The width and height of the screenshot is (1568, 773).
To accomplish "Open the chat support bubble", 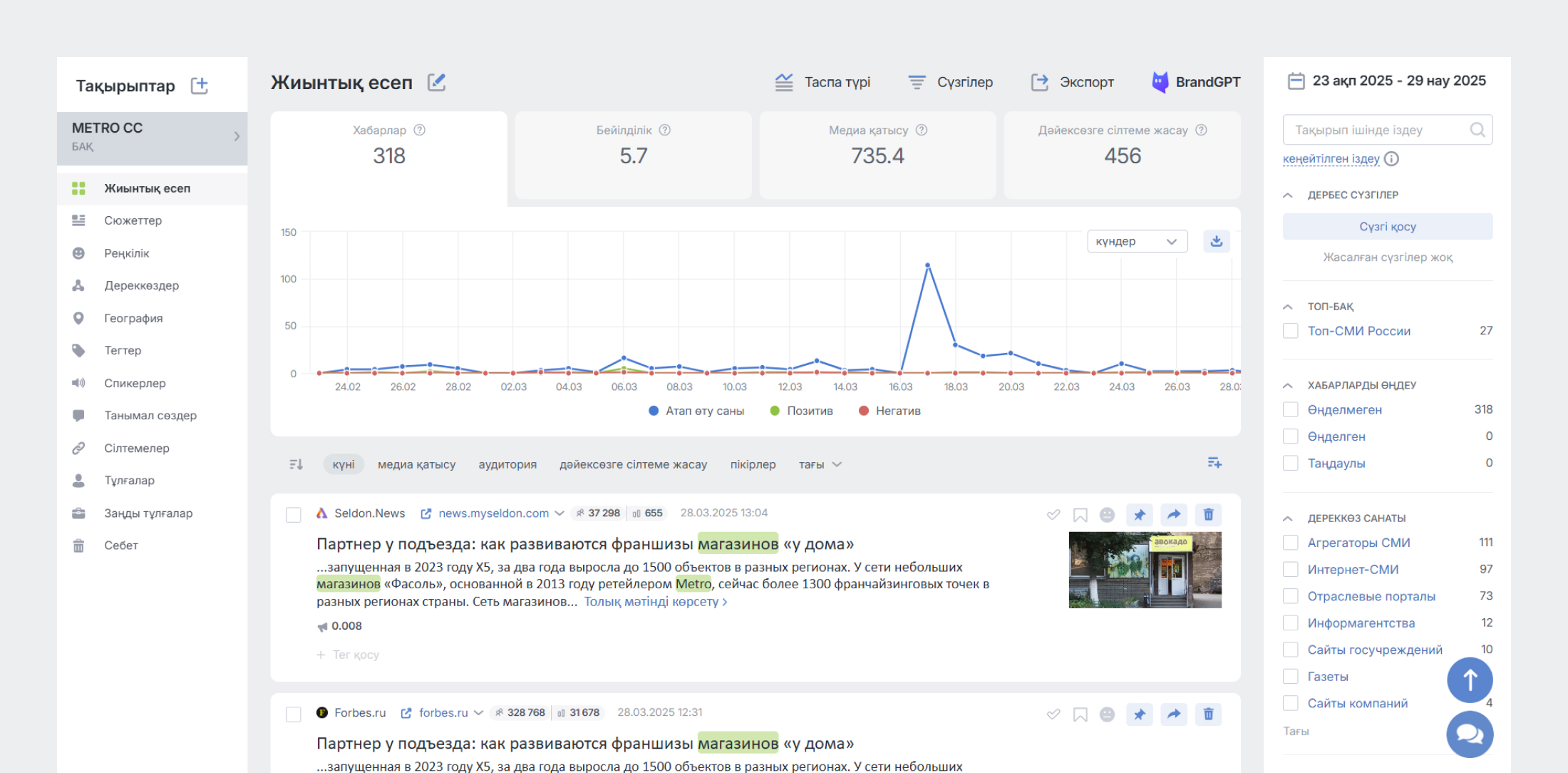I will (1470, 734).
